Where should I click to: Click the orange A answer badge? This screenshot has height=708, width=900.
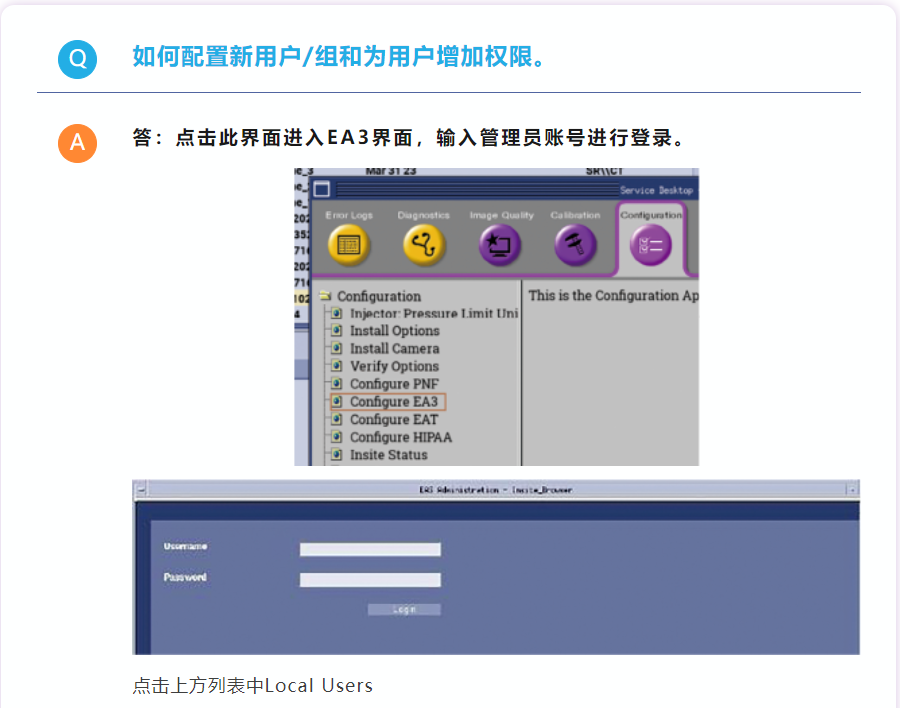77,143
